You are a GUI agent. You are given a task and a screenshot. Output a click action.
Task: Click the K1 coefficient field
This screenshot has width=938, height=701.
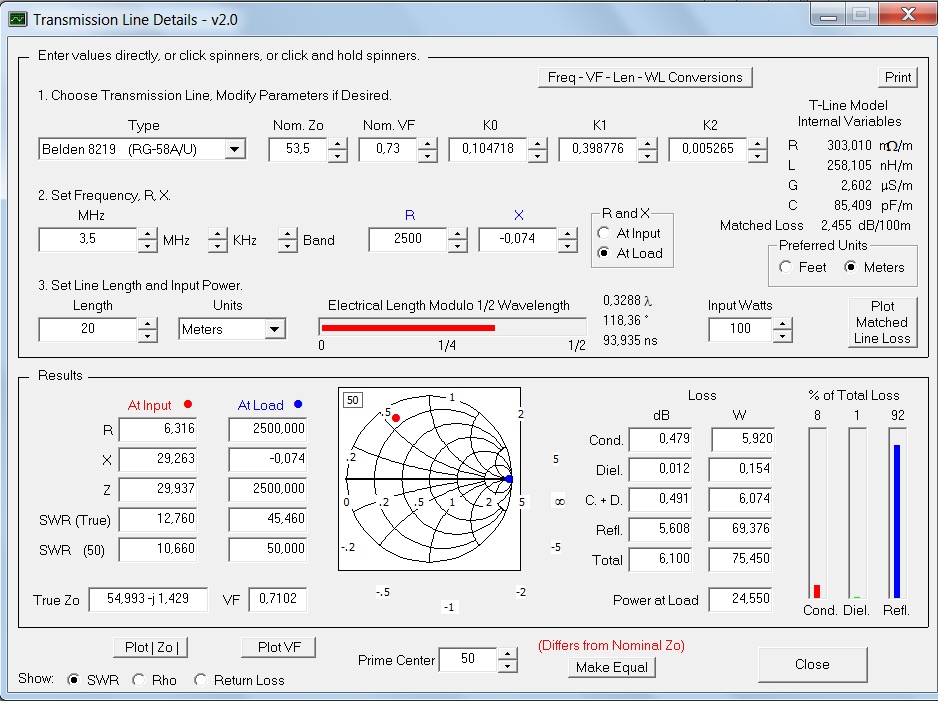(x=598, y=149)
